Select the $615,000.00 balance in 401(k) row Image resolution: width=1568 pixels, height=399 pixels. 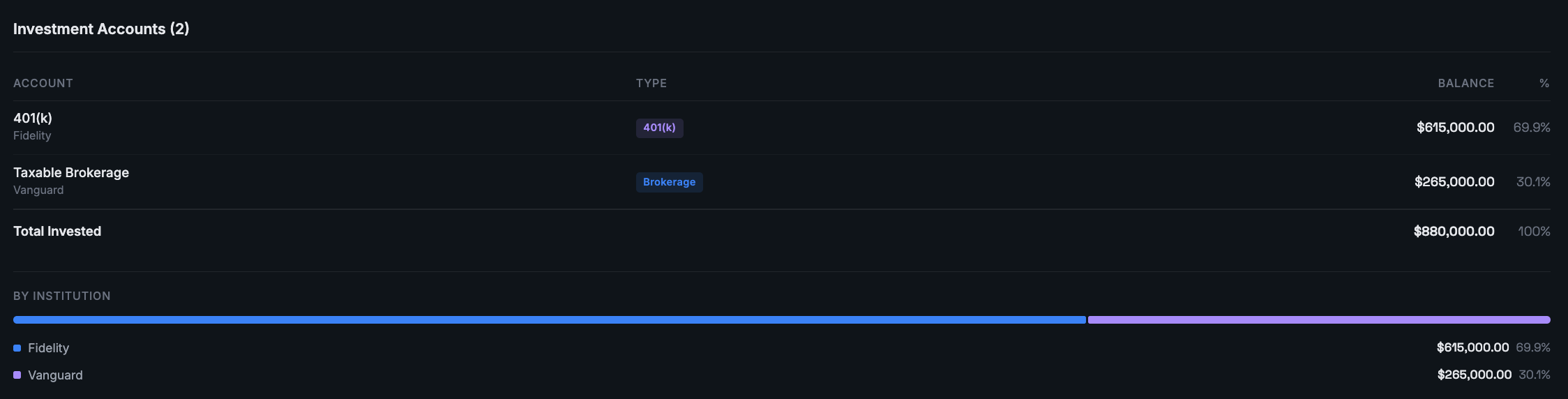[x=1455, y=128]
